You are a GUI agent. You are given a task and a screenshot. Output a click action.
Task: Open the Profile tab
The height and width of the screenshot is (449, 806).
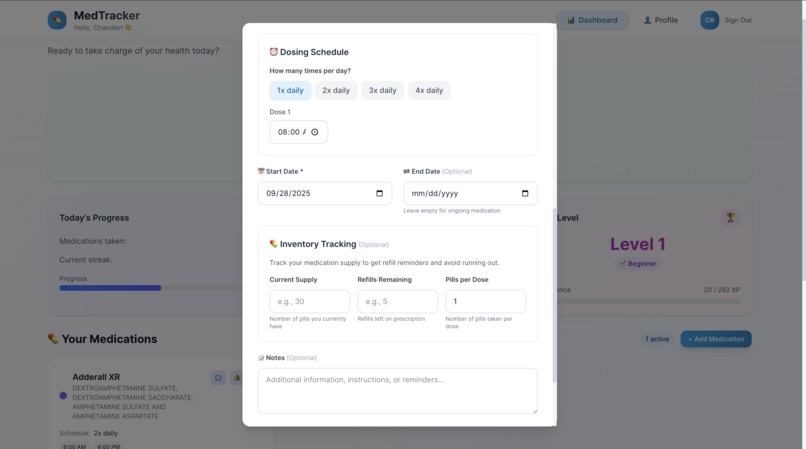point(661,21)
